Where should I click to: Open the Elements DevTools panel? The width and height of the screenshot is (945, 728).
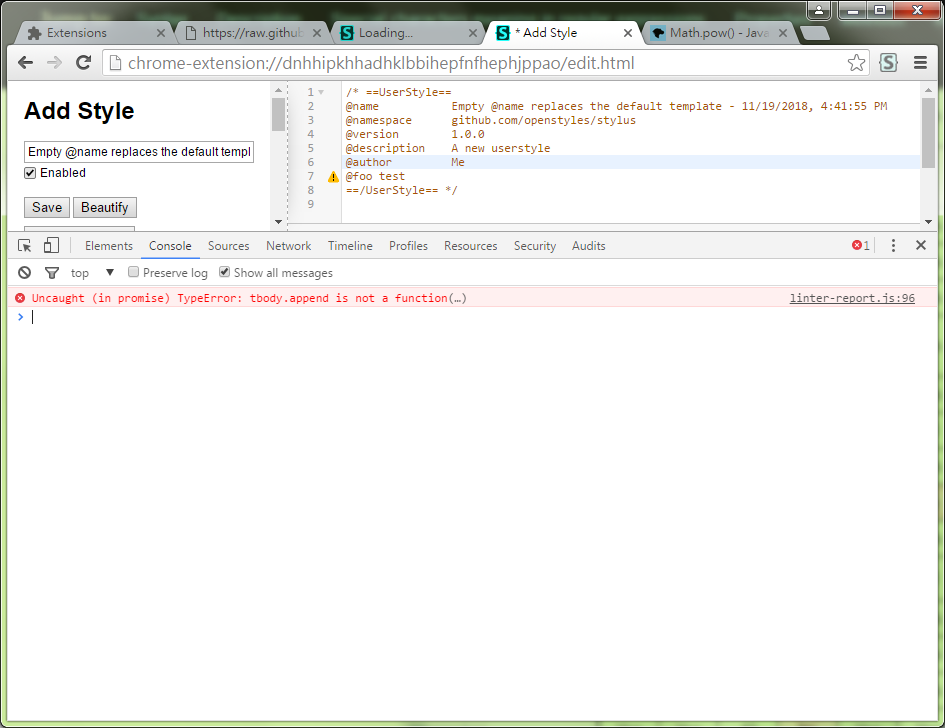coord(108,246)
